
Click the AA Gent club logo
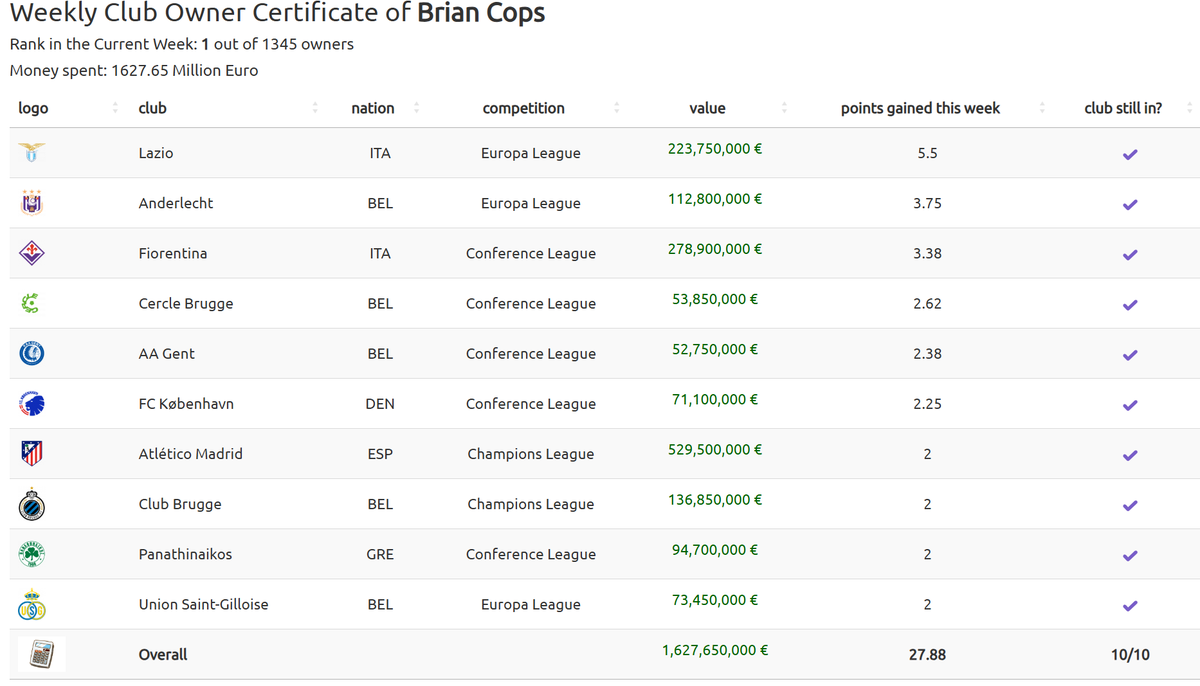(x=32, y=353)
